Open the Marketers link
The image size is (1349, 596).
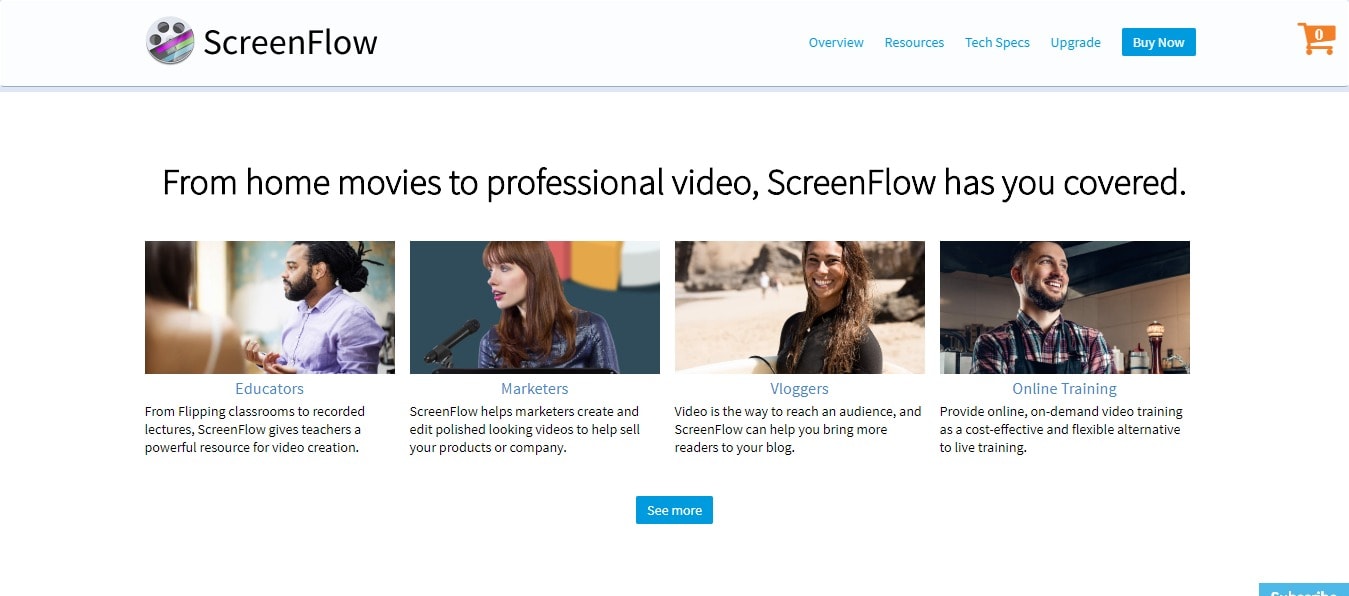[x=534, y=389]
